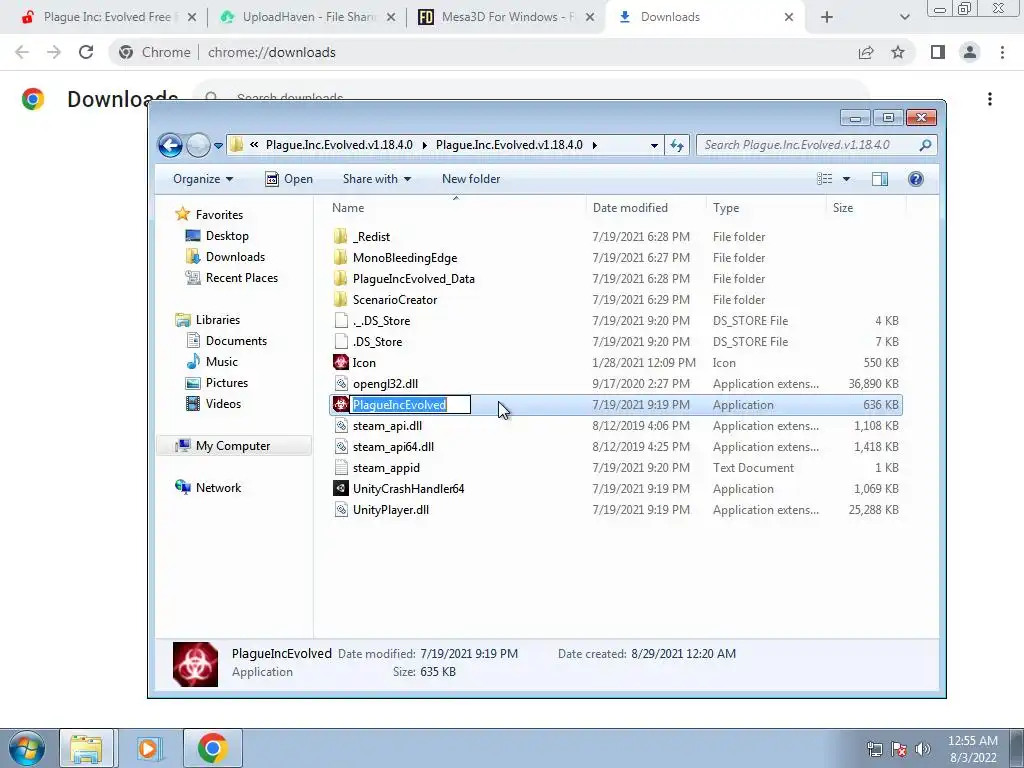Click the magnifier icon in Explorer search
Viewport: 1024px width, 768px height.
(x=925, y=145)
